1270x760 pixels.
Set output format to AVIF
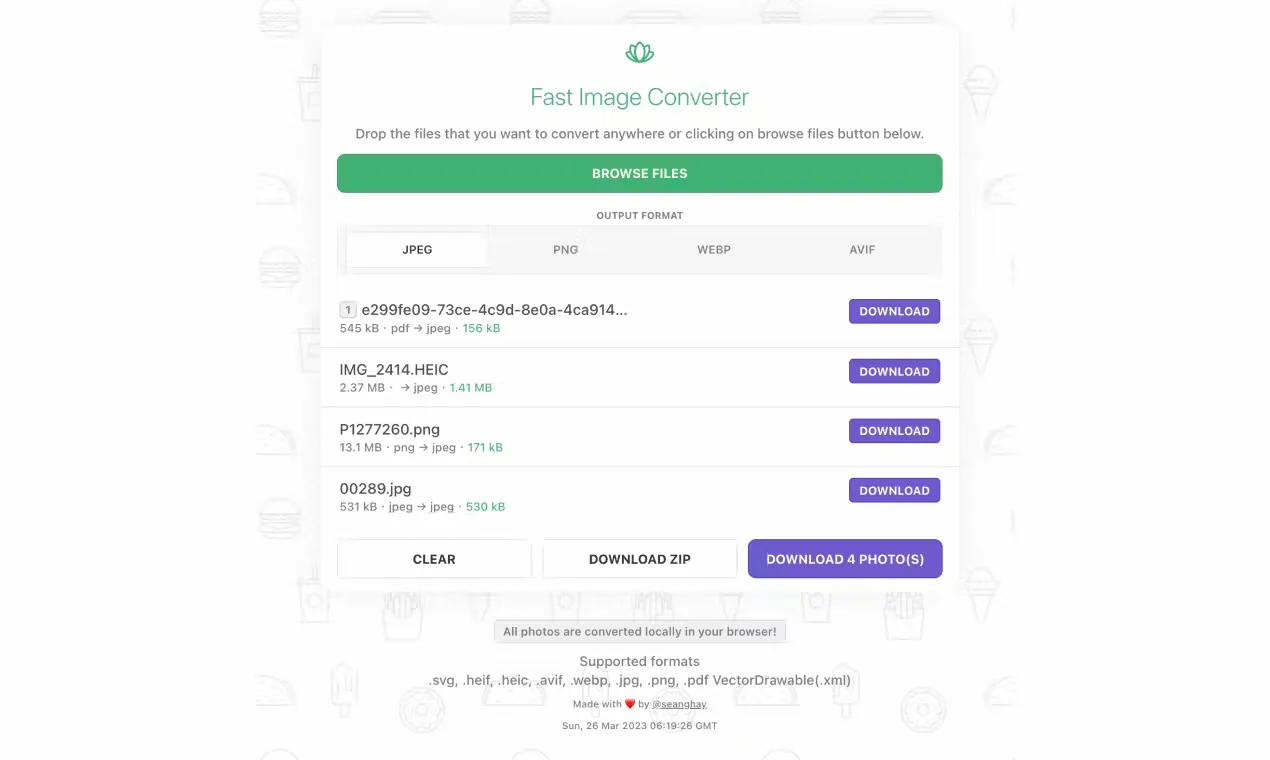[862, 250]
